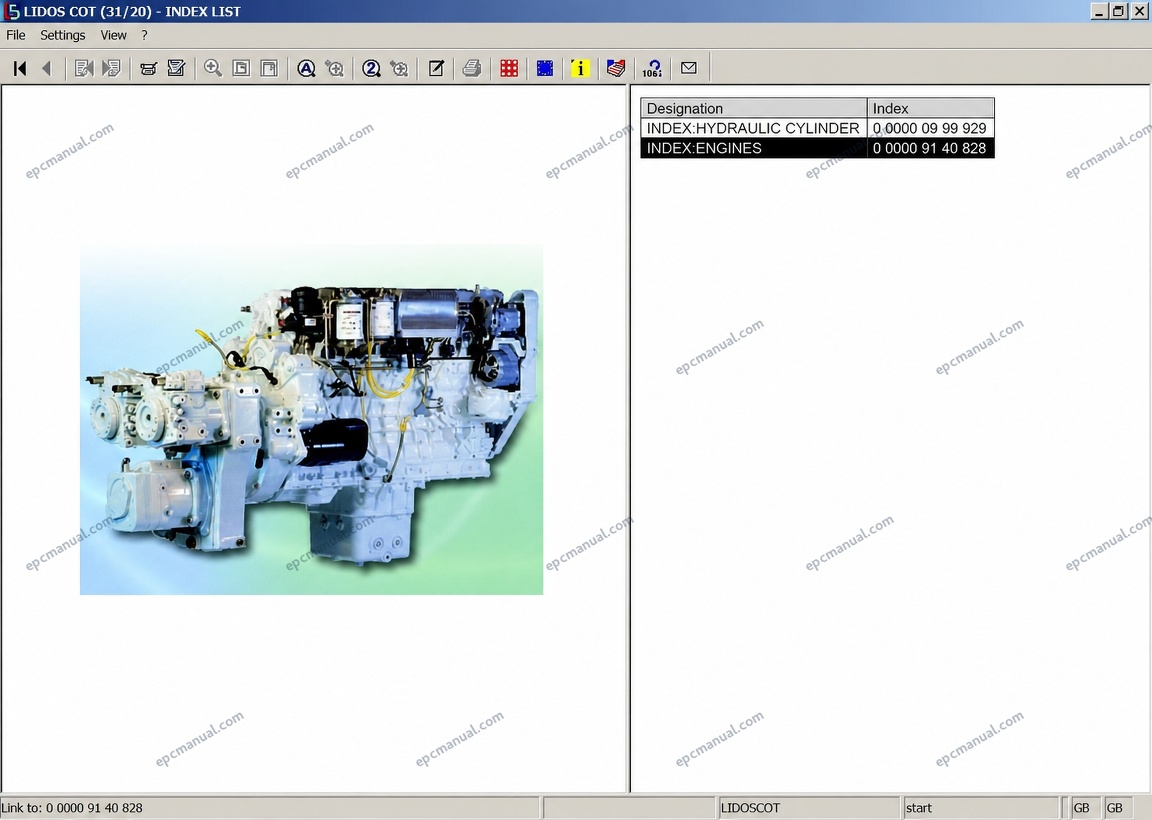
Task: Jump to first page with the start arrow icon
Action: coord(20,68)
